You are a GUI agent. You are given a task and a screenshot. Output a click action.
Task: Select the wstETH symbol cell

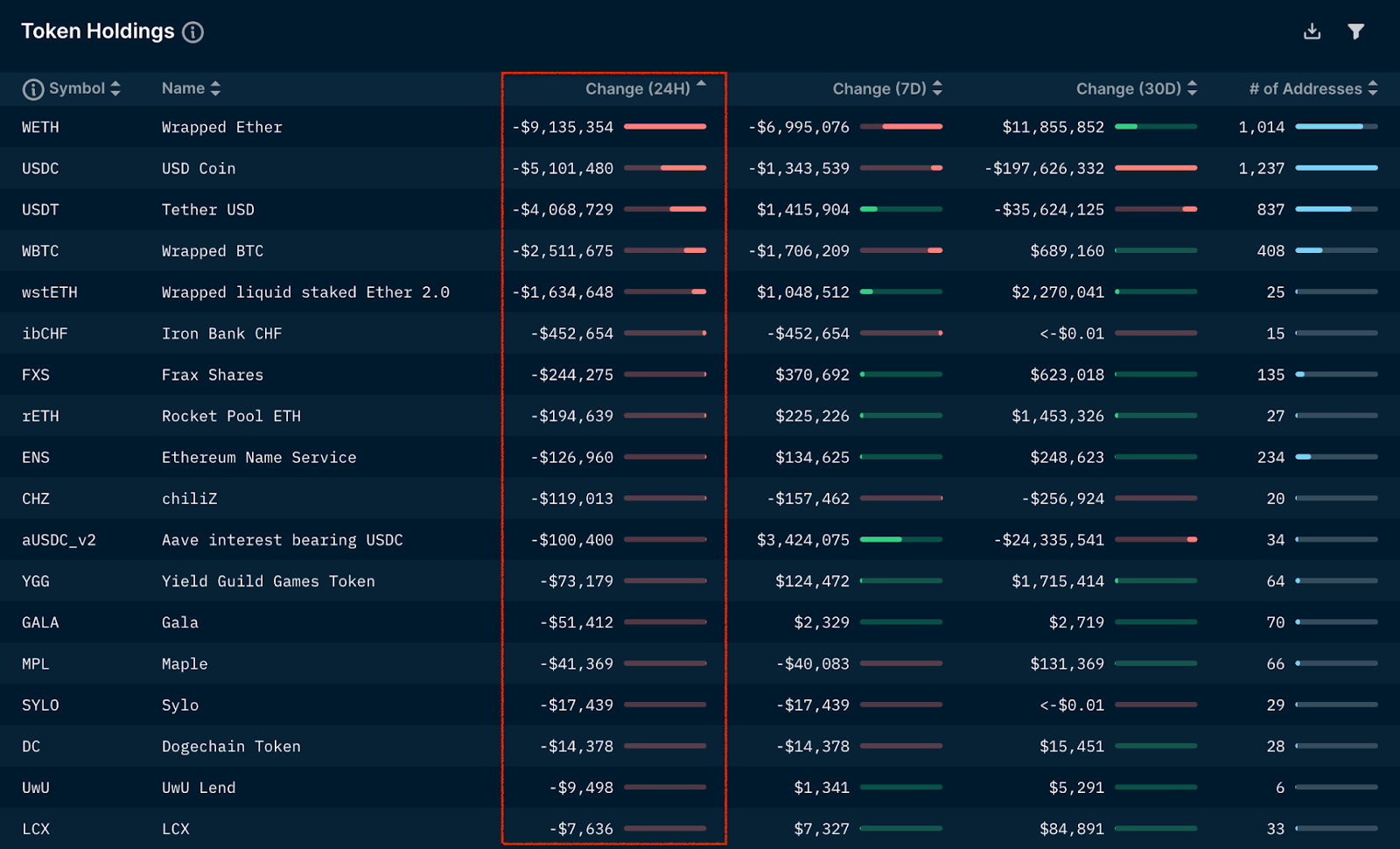pyautogui.click(x=50, y=292)
